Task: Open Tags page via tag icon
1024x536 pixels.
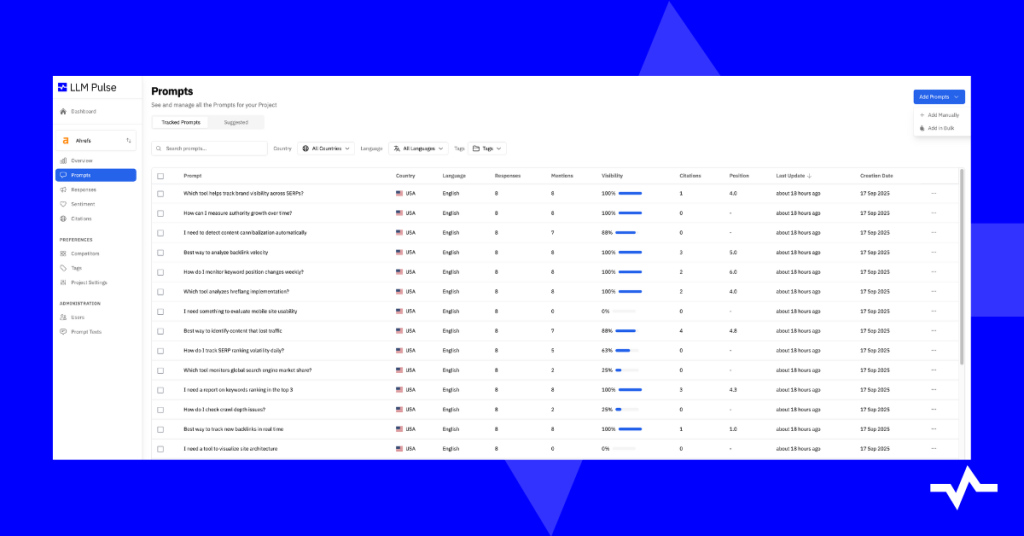Action: pos(63,268)
